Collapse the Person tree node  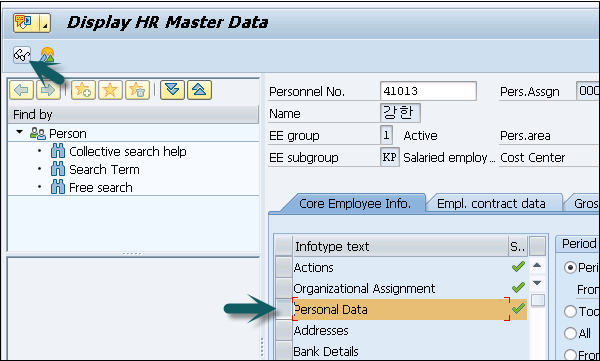click(x=20, y=132)
